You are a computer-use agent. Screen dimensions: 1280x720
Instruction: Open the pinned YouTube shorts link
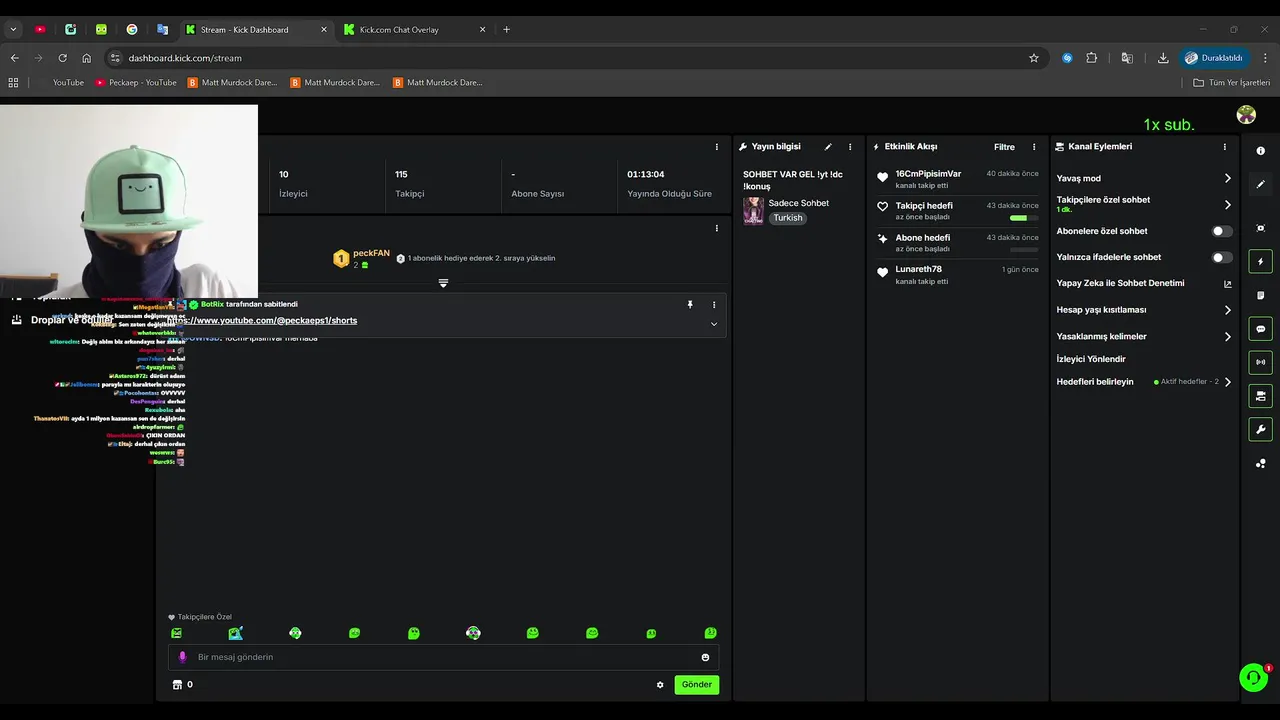(262, 321)
